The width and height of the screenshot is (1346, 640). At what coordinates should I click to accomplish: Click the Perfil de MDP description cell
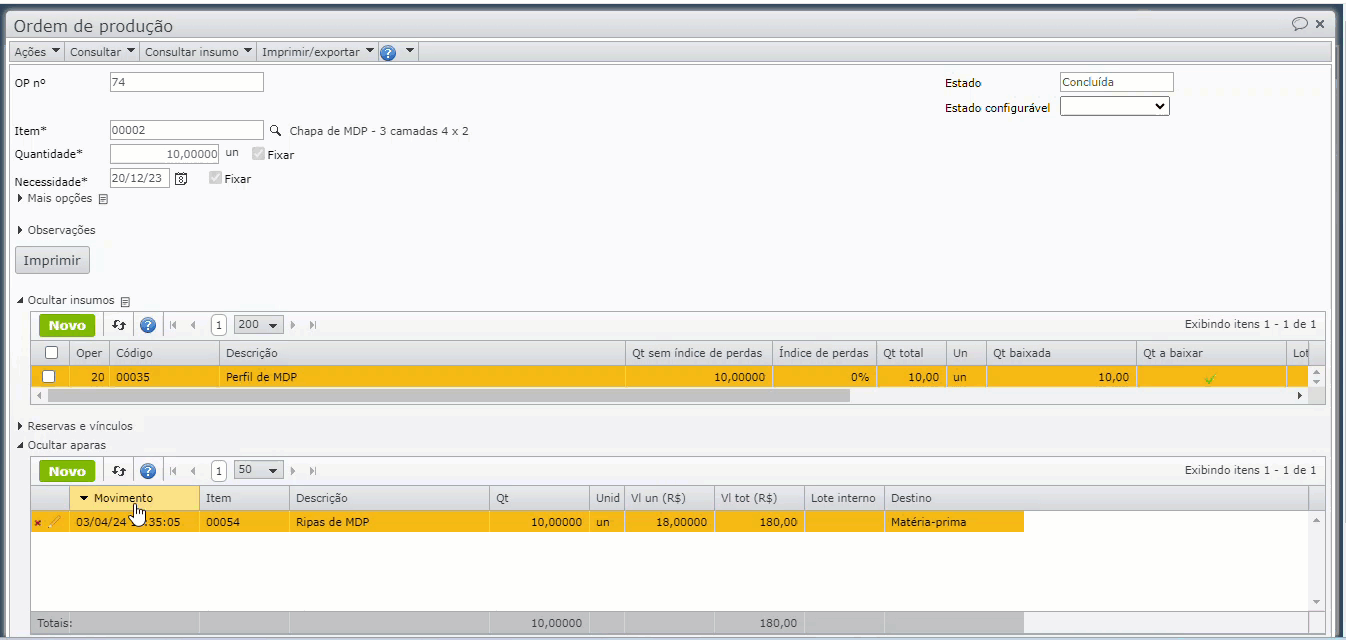(422, 377)
